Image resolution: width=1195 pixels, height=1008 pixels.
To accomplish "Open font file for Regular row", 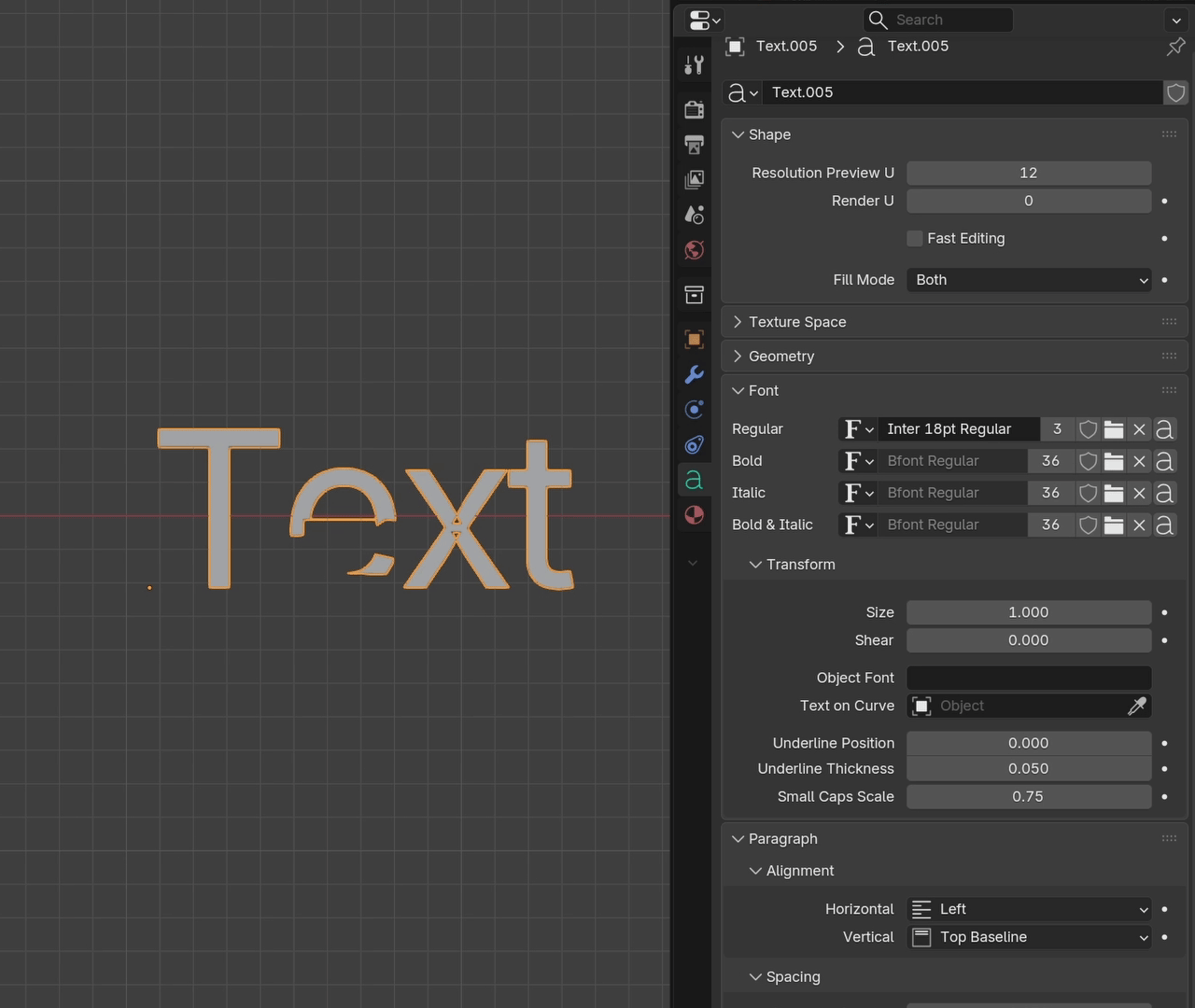I will tap(1114, 429).
